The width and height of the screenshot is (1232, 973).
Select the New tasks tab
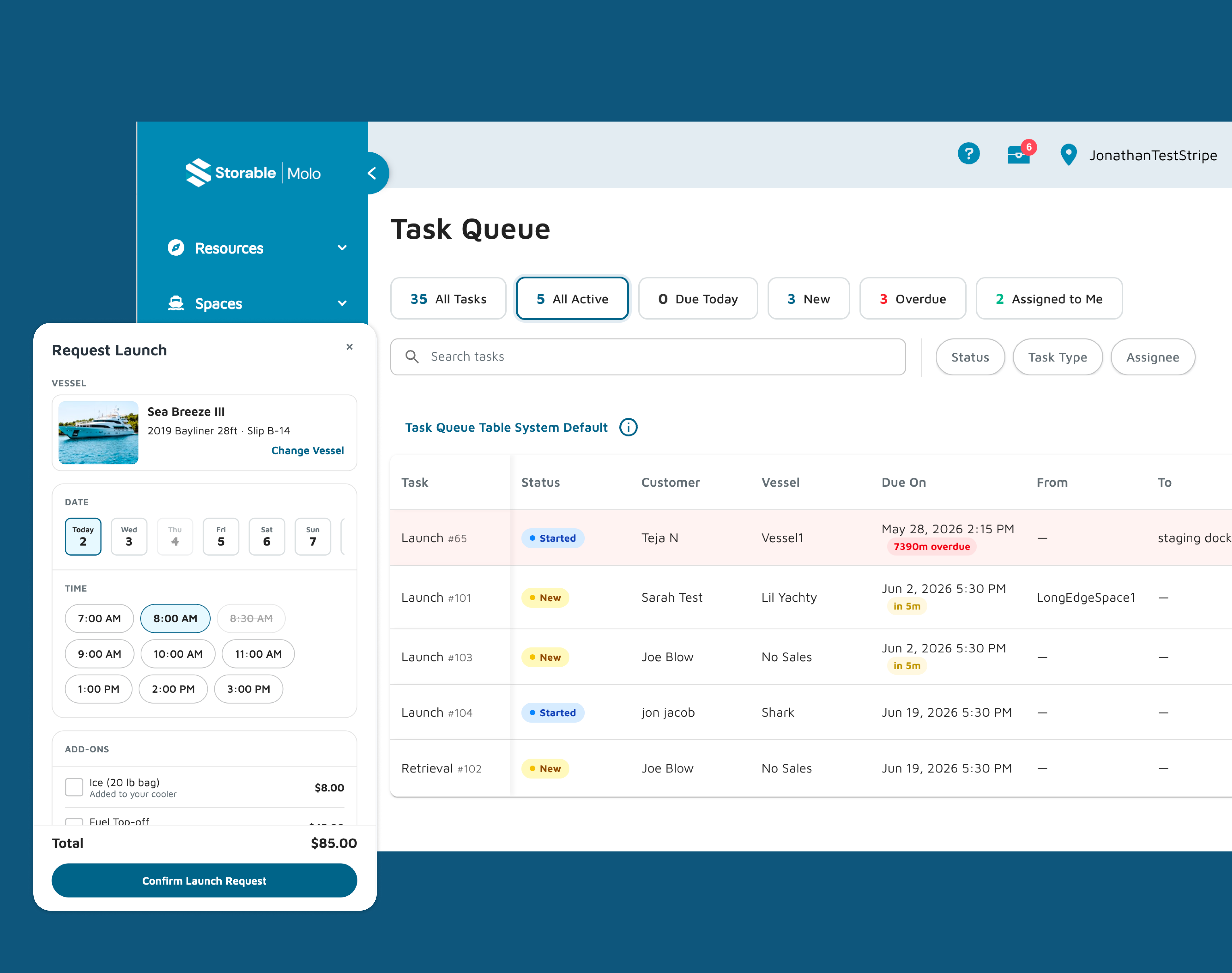(809, 299)
